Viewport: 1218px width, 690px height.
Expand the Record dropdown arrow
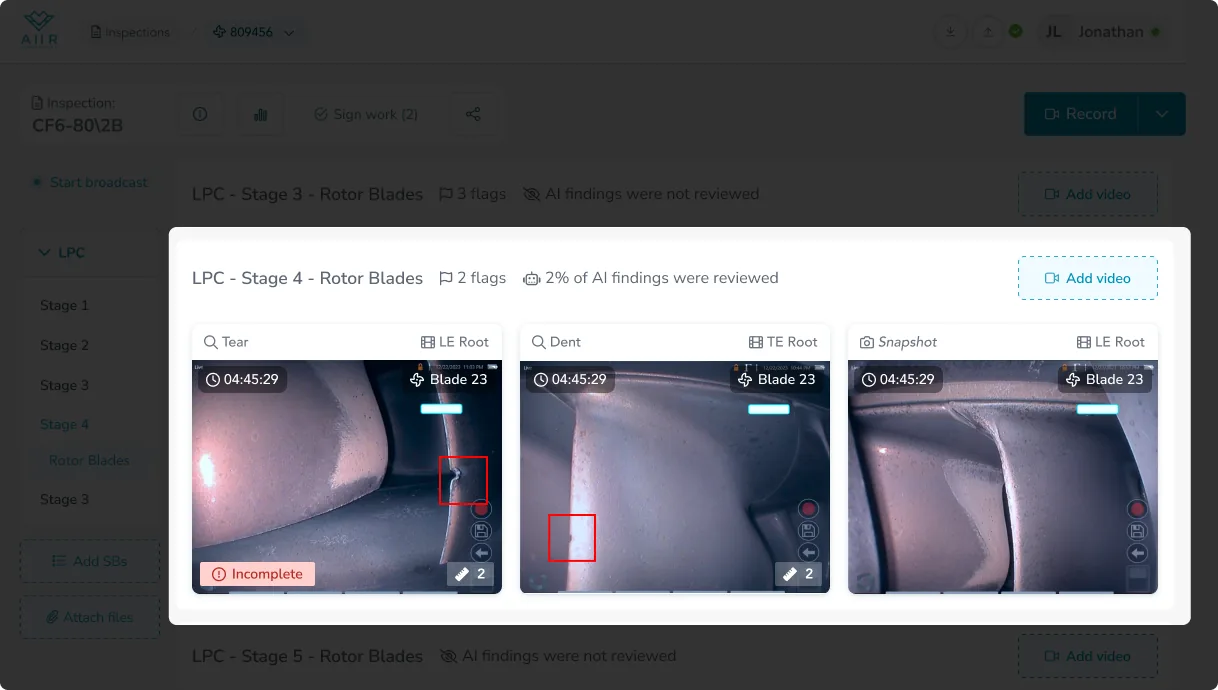tap(1162, 114)
